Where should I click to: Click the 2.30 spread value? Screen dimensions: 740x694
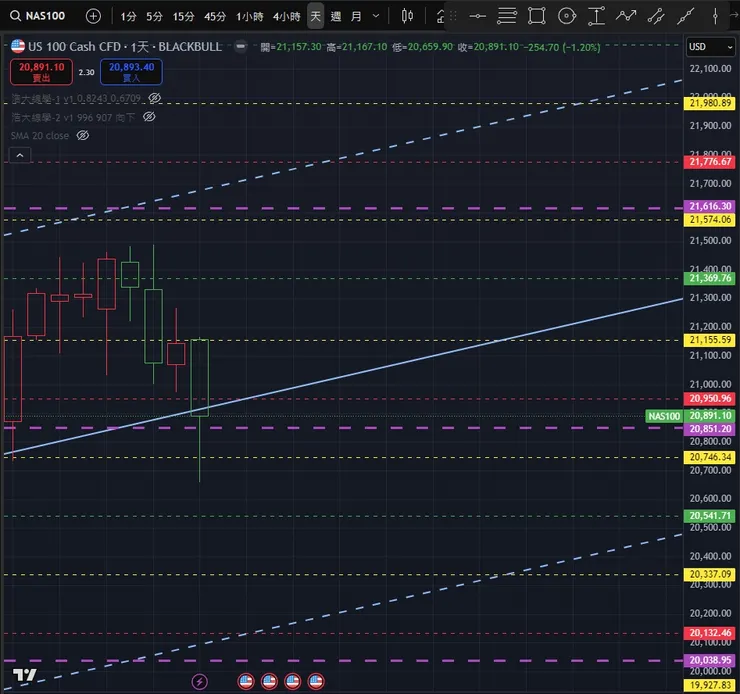86,72
